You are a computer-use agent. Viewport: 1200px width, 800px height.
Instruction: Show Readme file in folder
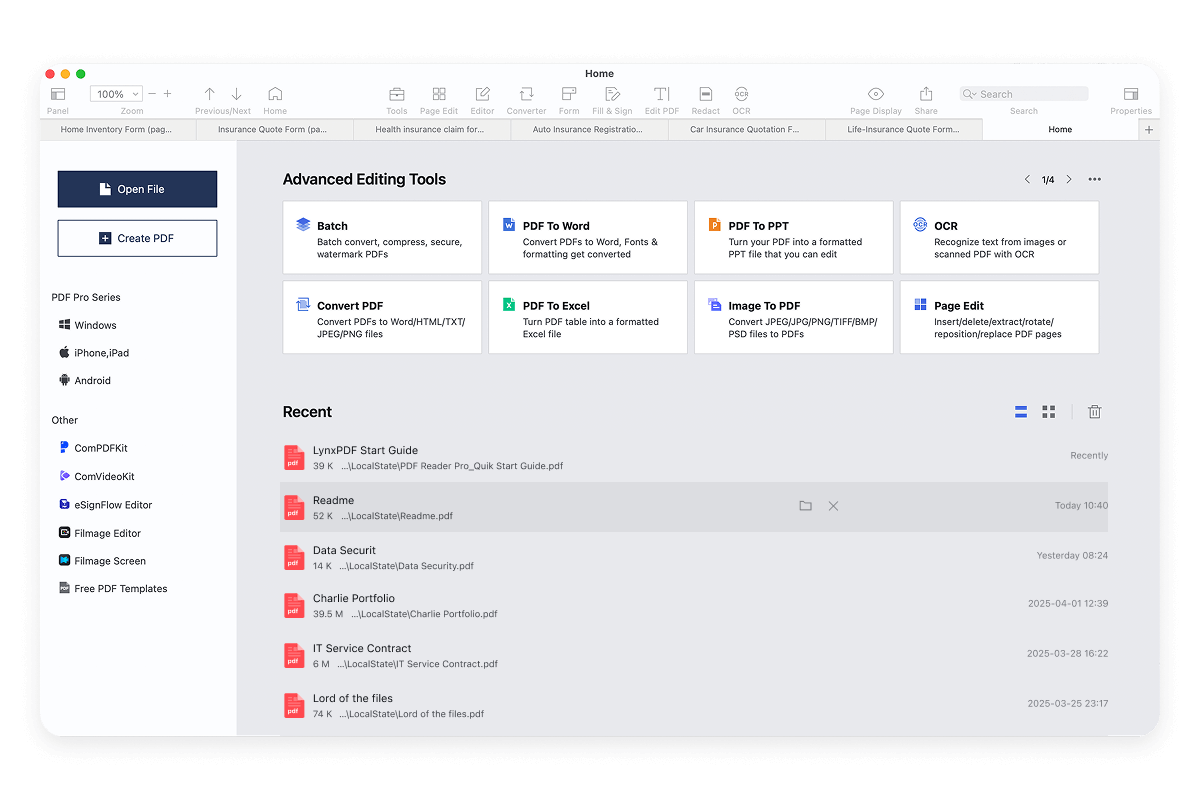(805, 506)
